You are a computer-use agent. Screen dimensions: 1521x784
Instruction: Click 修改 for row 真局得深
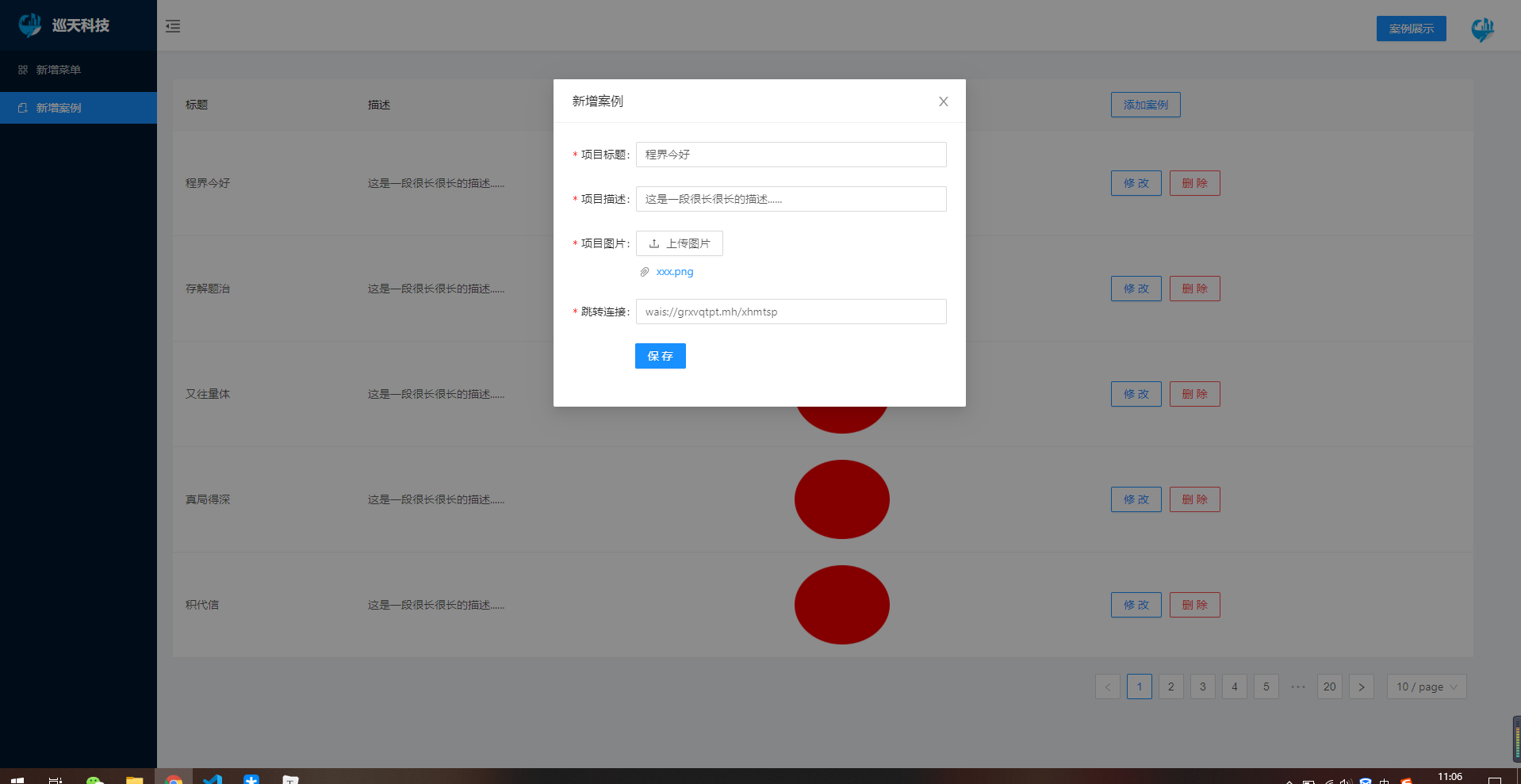pos(1136,499)
